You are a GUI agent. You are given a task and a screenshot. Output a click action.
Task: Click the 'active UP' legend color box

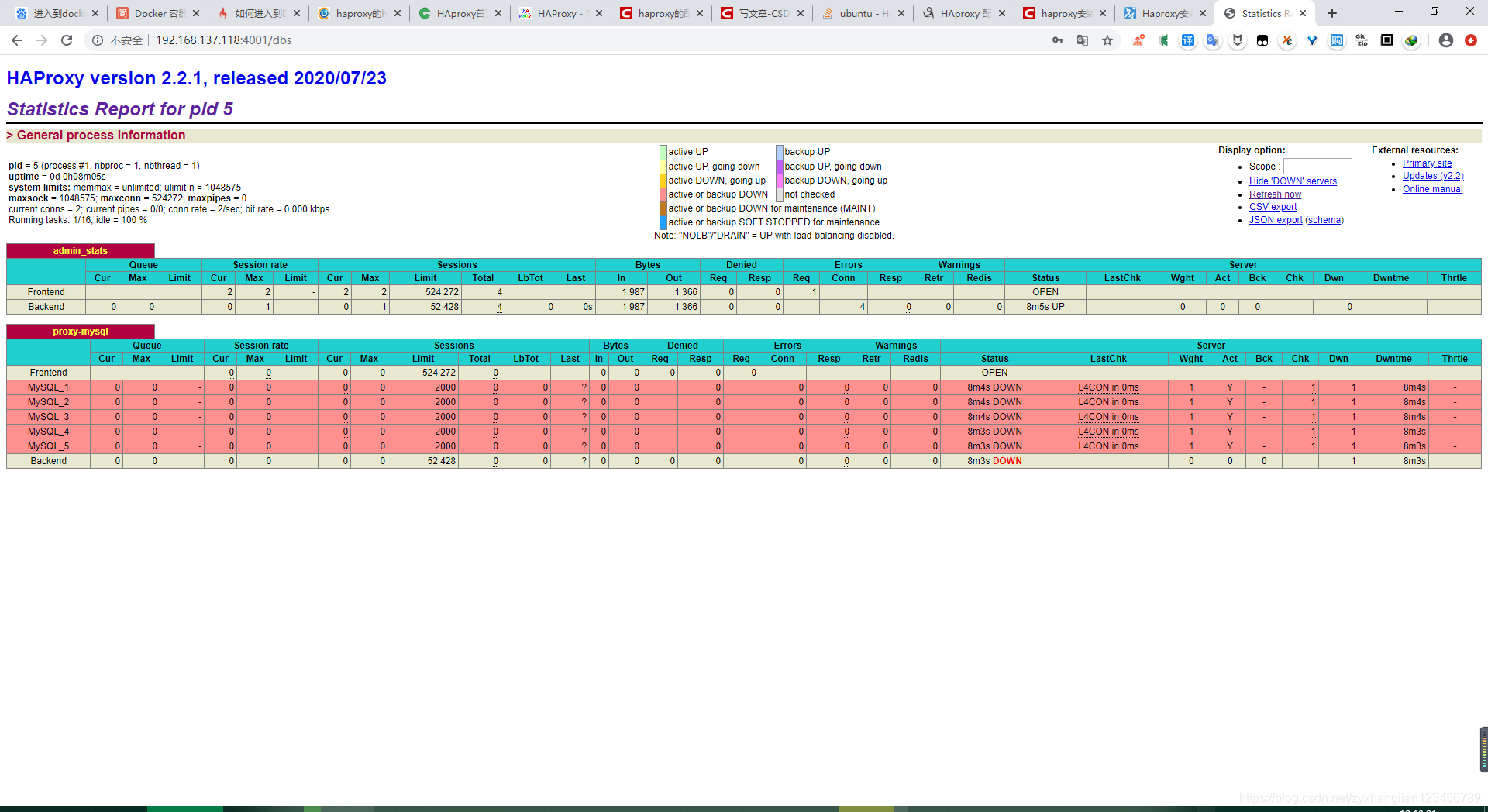click(663, 152)
